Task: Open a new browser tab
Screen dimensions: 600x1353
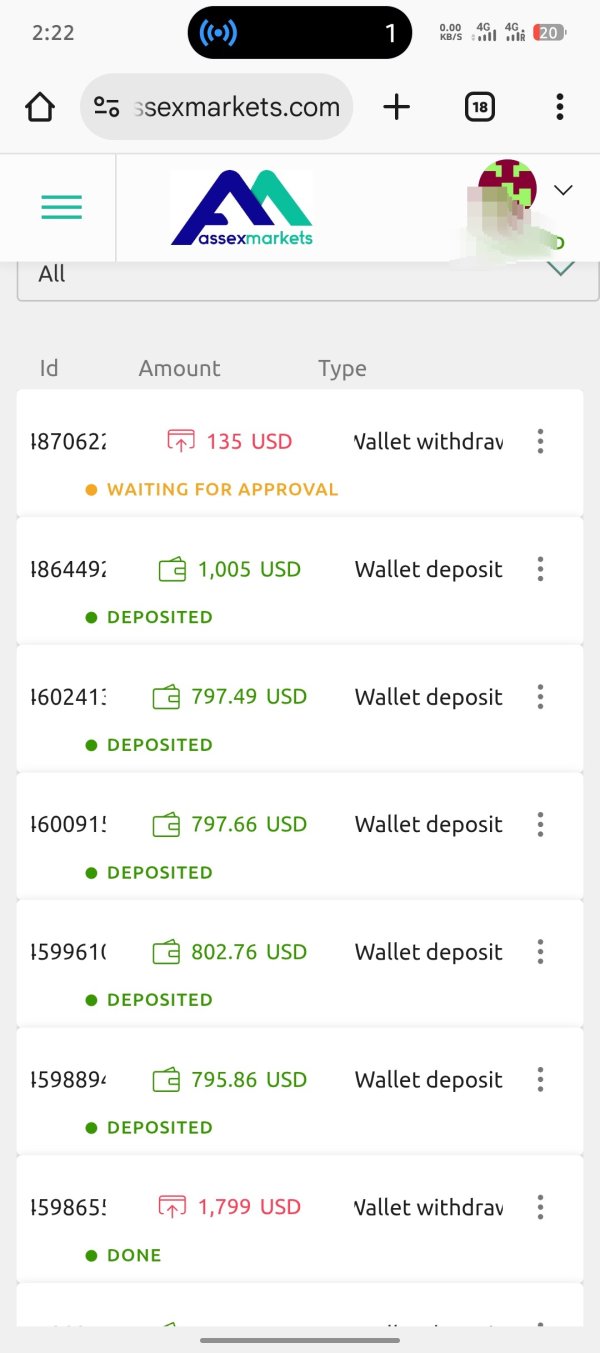Action: pyautogui.click(x=397, y=107)
